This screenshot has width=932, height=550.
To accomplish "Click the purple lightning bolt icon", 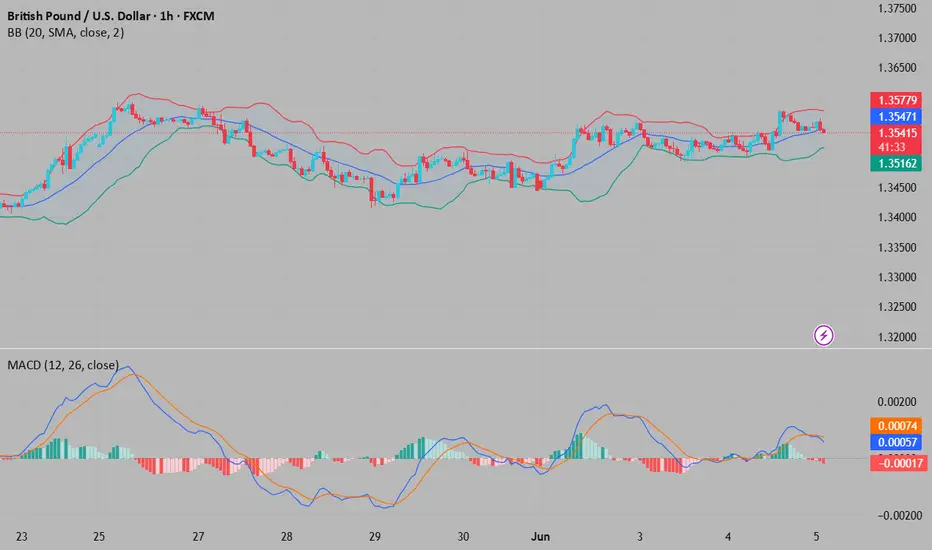I will (x=823, y=335).
